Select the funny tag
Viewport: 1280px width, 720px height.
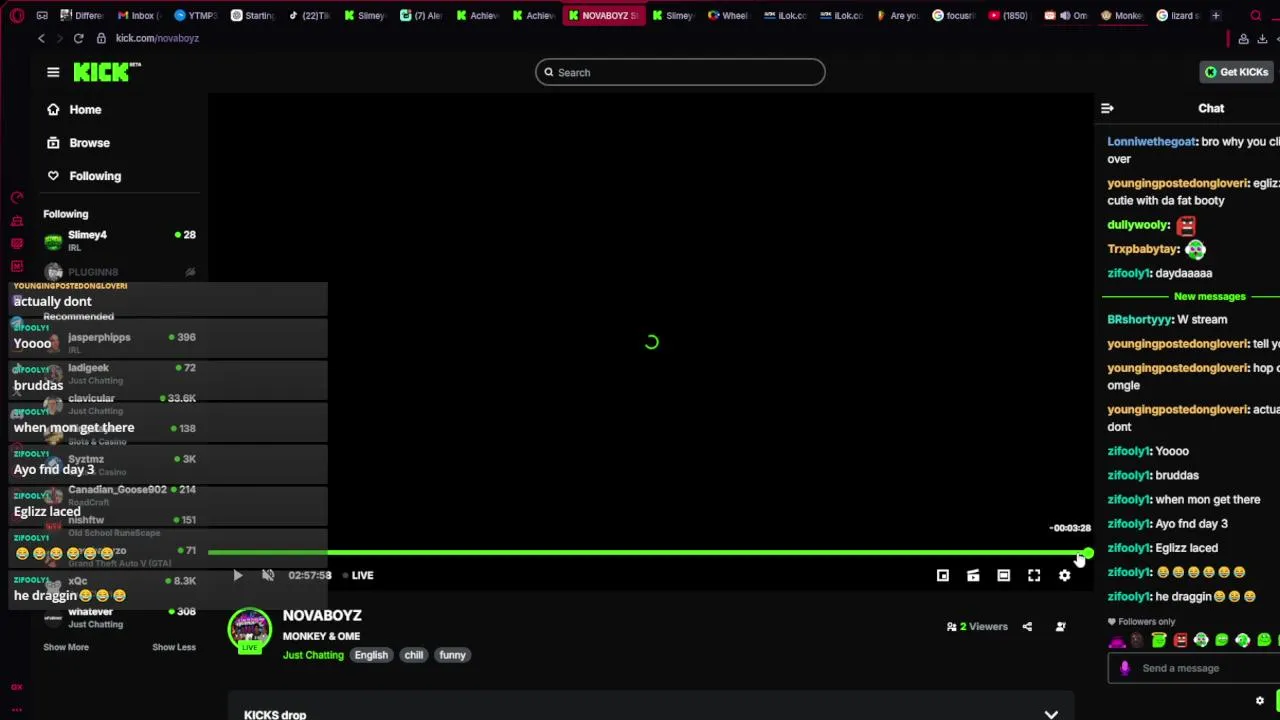tap(452, 655)
